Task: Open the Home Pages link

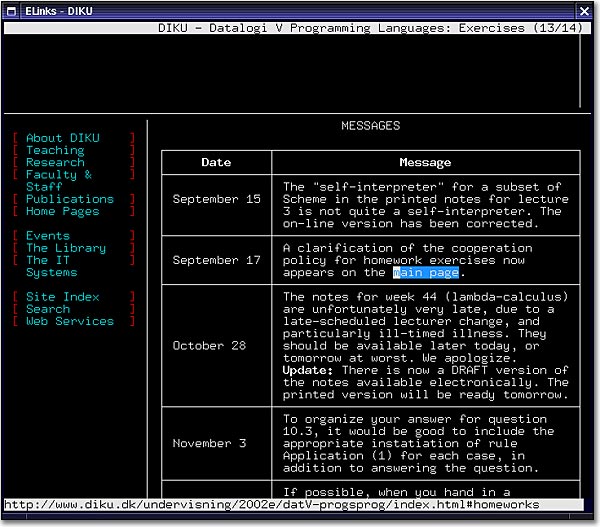Action: tap(63, 211)
